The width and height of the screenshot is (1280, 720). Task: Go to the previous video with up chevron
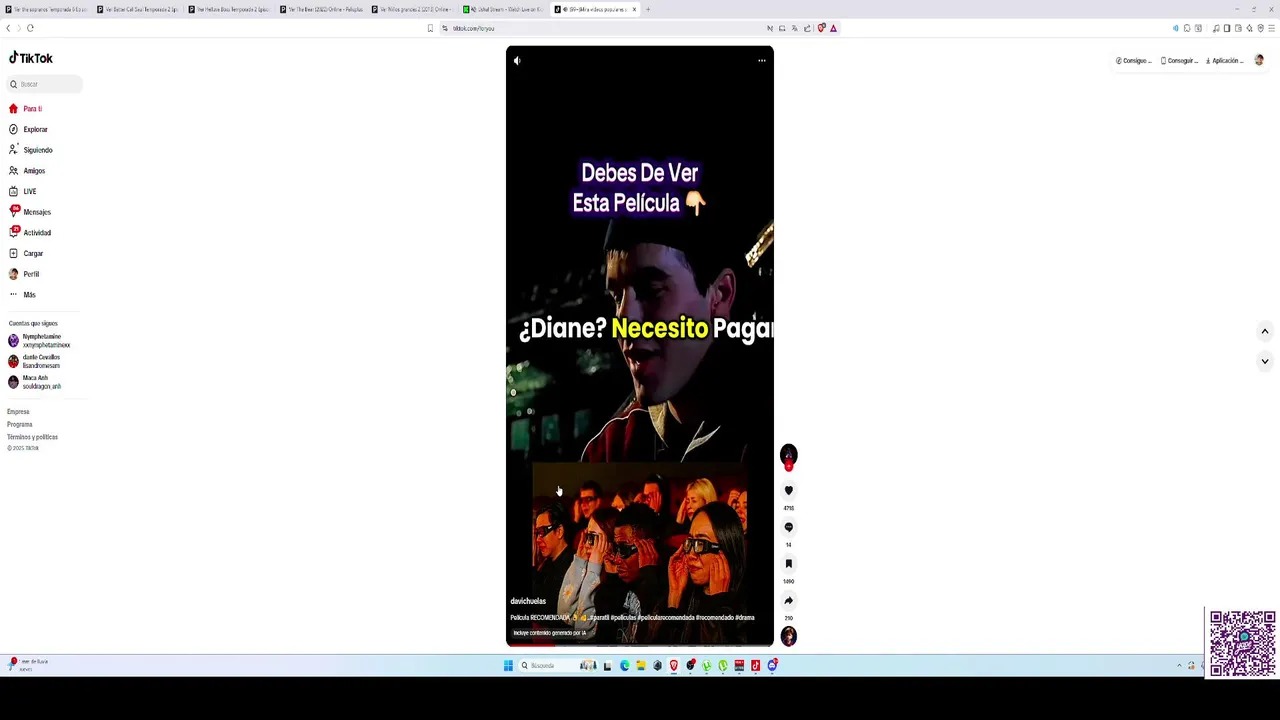click(1264, 331)
